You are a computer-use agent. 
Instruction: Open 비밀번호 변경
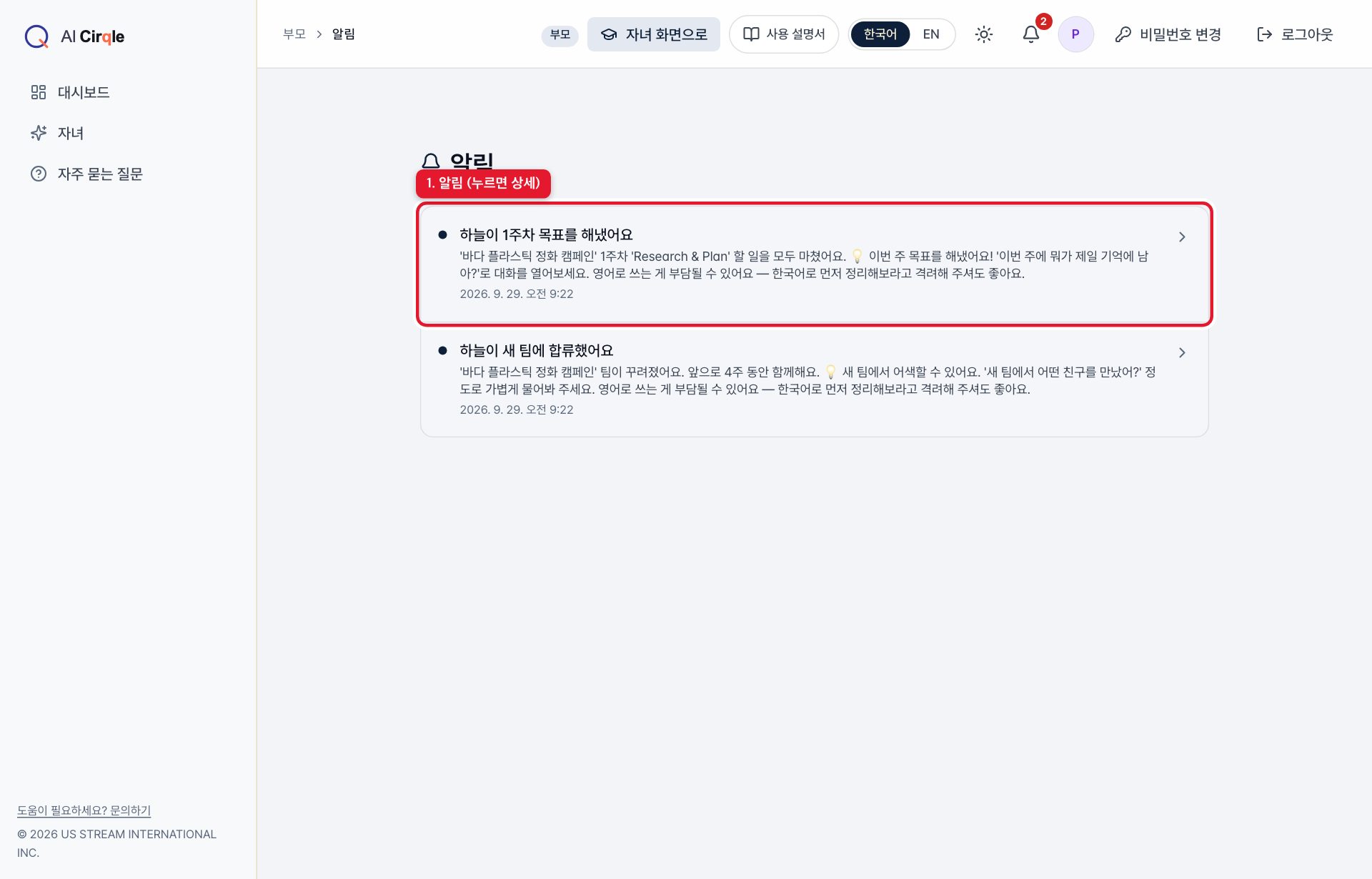tap(1168, 34)
